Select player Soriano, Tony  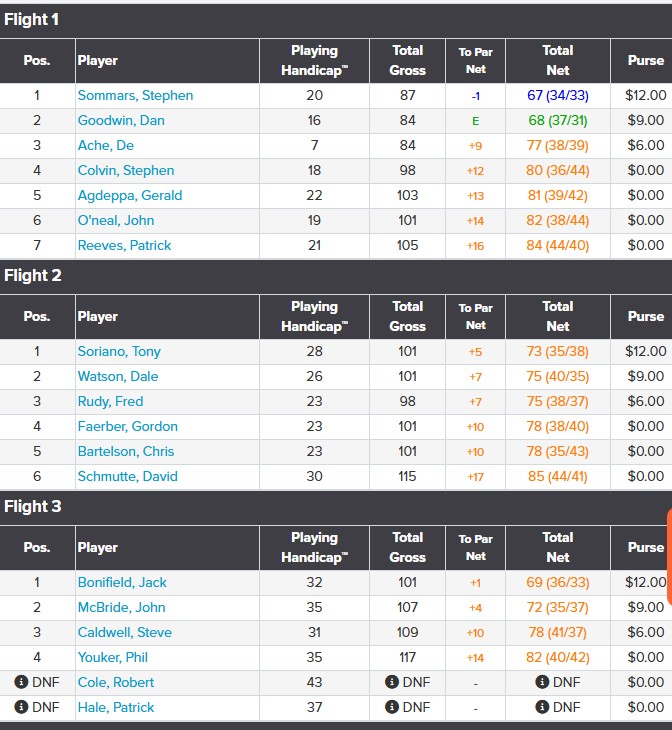[x=119, y=351]
